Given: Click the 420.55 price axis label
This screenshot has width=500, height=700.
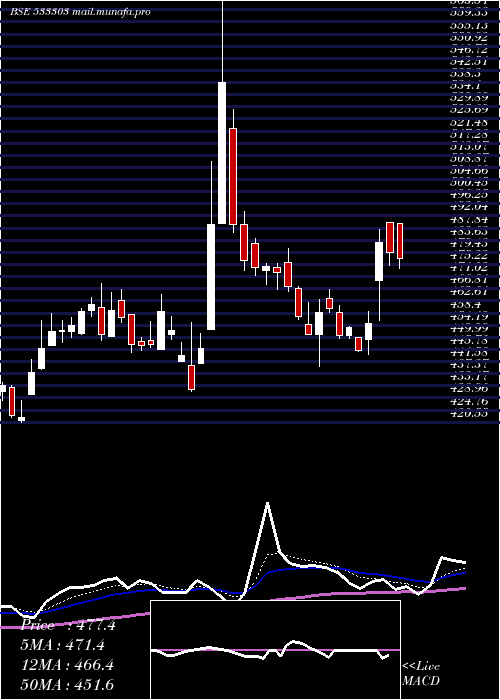Looking at the screenshot, I should (469, 413).
